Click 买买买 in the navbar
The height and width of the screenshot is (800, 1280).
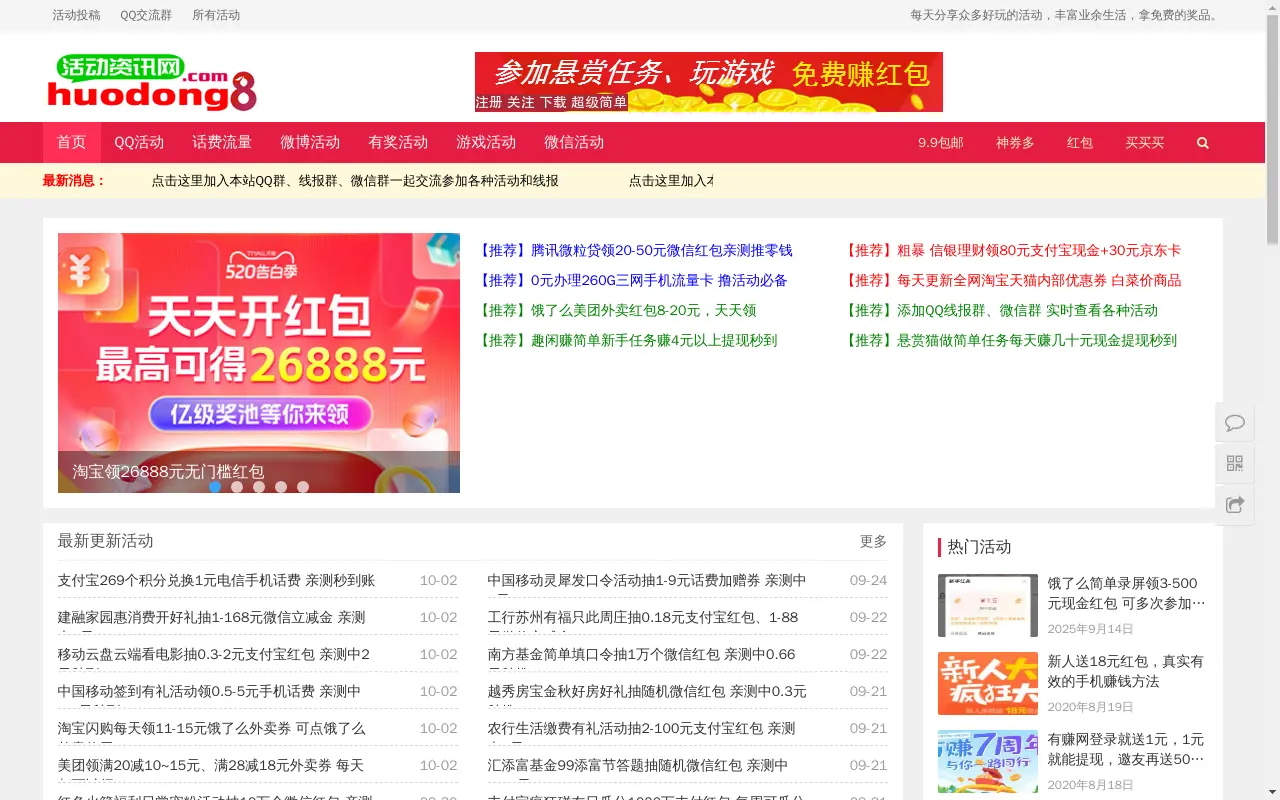click(x=1145, y=143)
